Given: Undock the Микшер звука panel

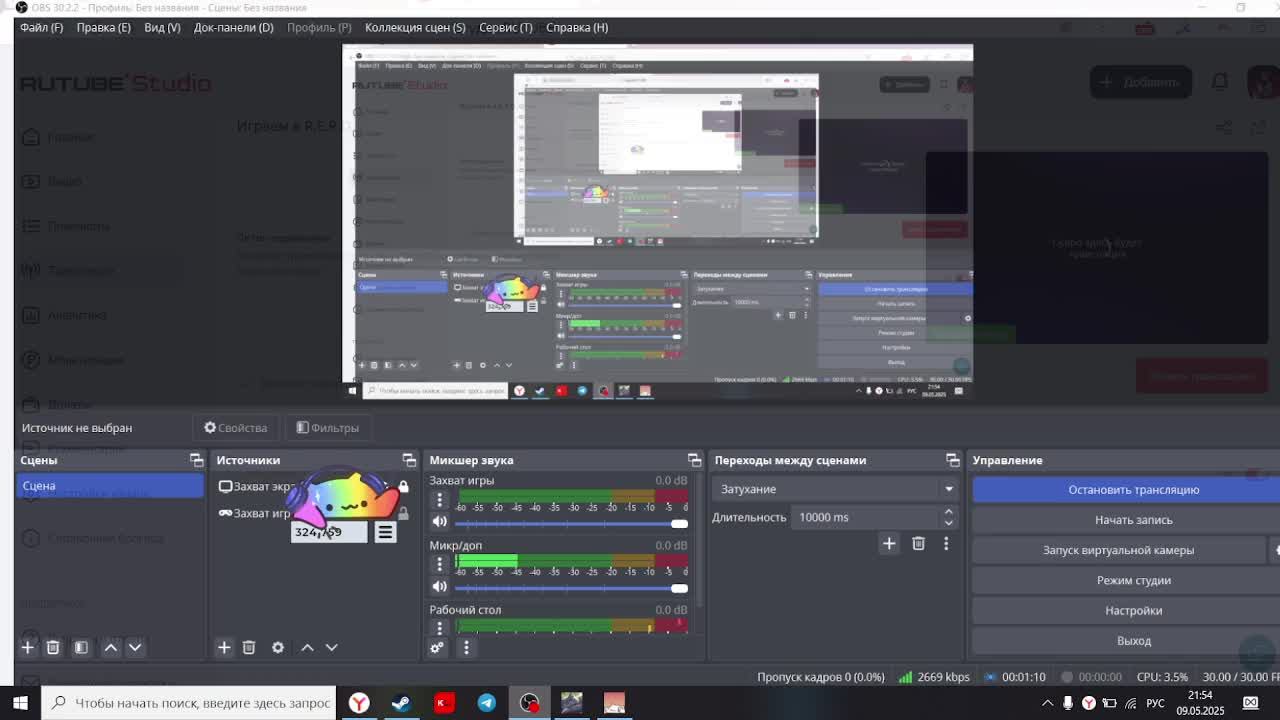Looking at the screenshot, I should tap(694, 460).
